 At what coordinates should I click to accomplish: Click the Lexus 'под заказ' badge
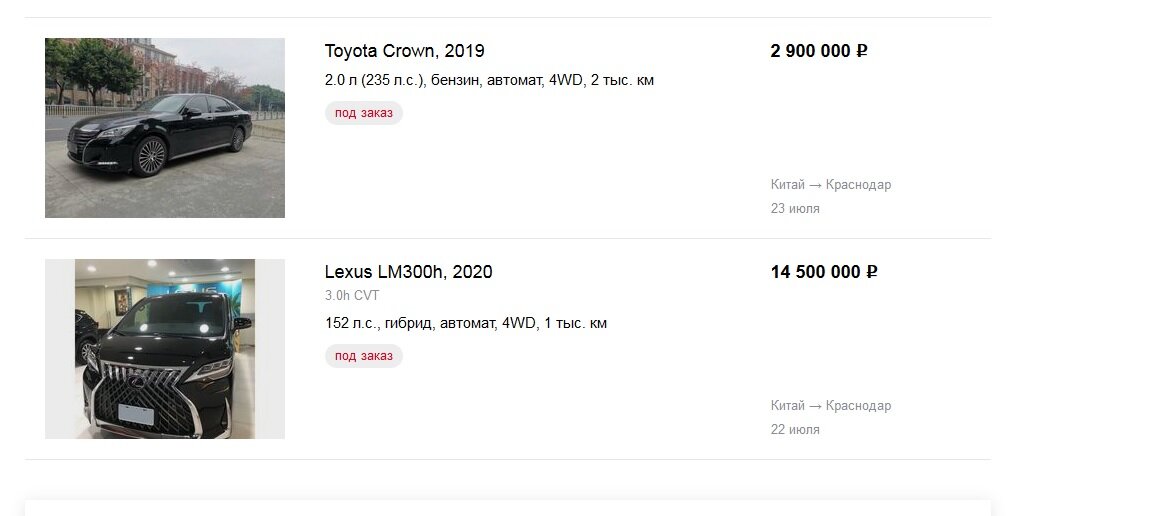point(364,356)
